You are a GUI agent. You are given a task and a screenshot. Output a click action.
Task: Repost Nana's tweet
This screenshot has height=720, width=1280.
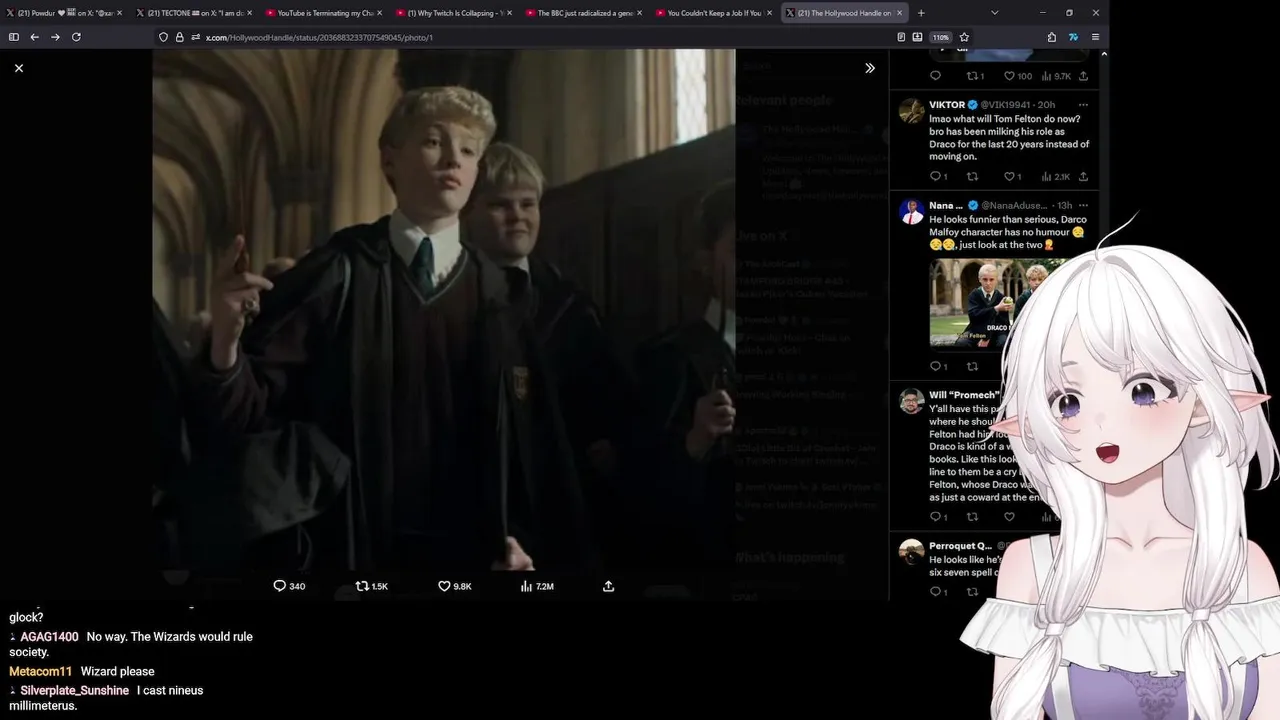(972, 367)
